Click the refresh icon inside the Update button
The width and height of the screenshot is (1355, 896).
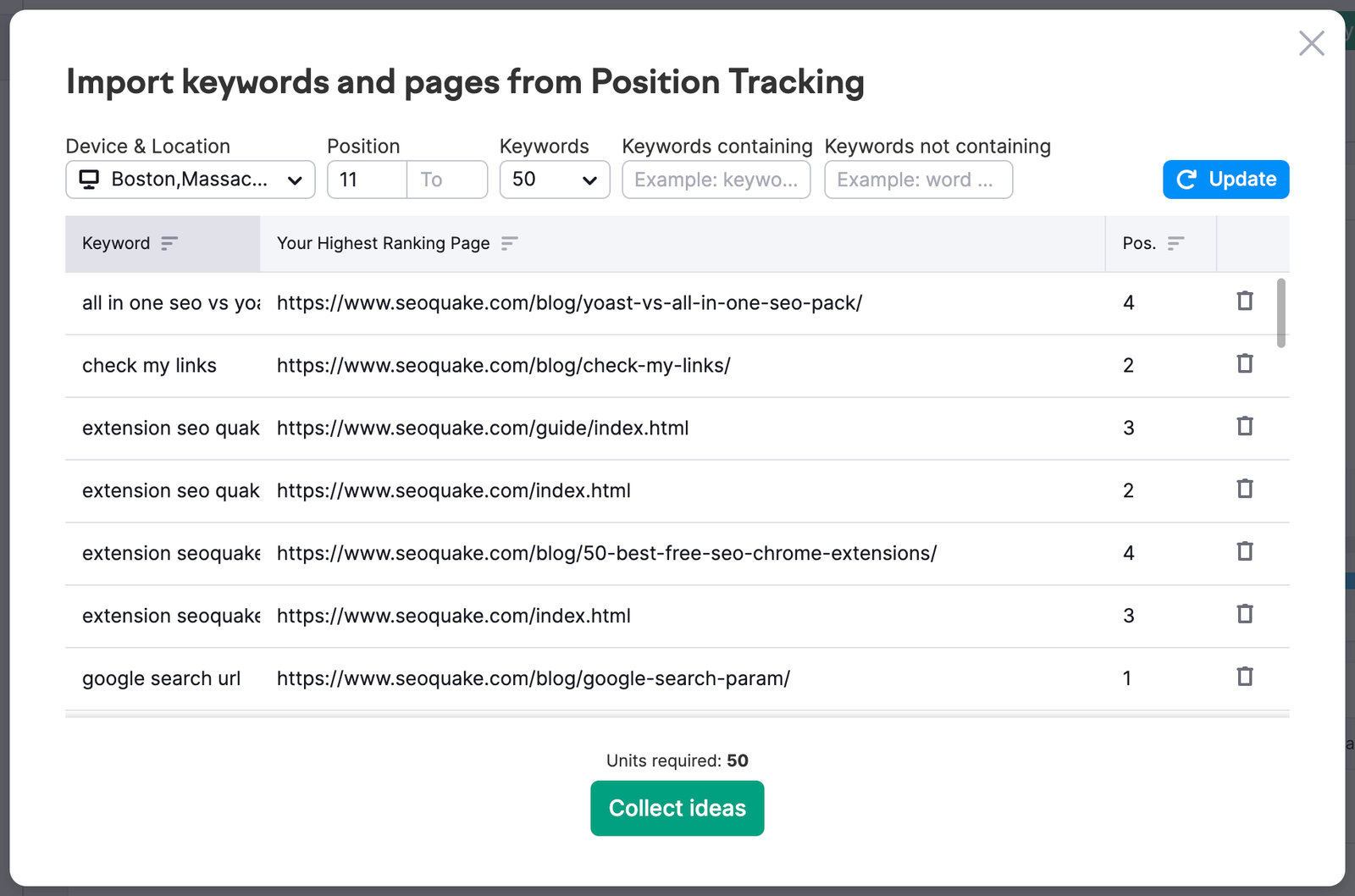1186,180
